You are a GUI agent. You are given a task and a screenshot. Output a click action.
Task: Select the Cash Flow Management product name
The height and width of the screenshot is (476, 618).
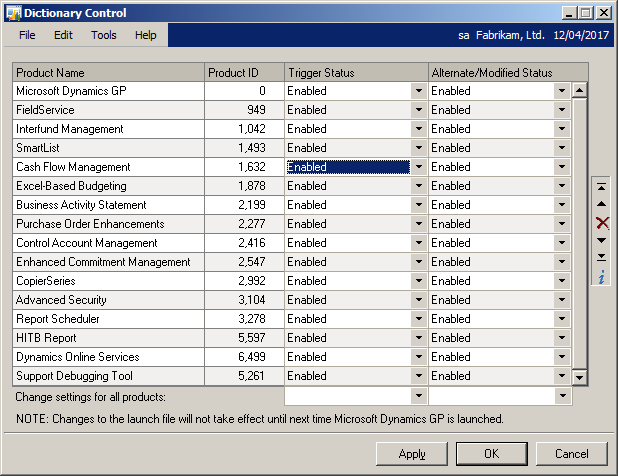73,167
